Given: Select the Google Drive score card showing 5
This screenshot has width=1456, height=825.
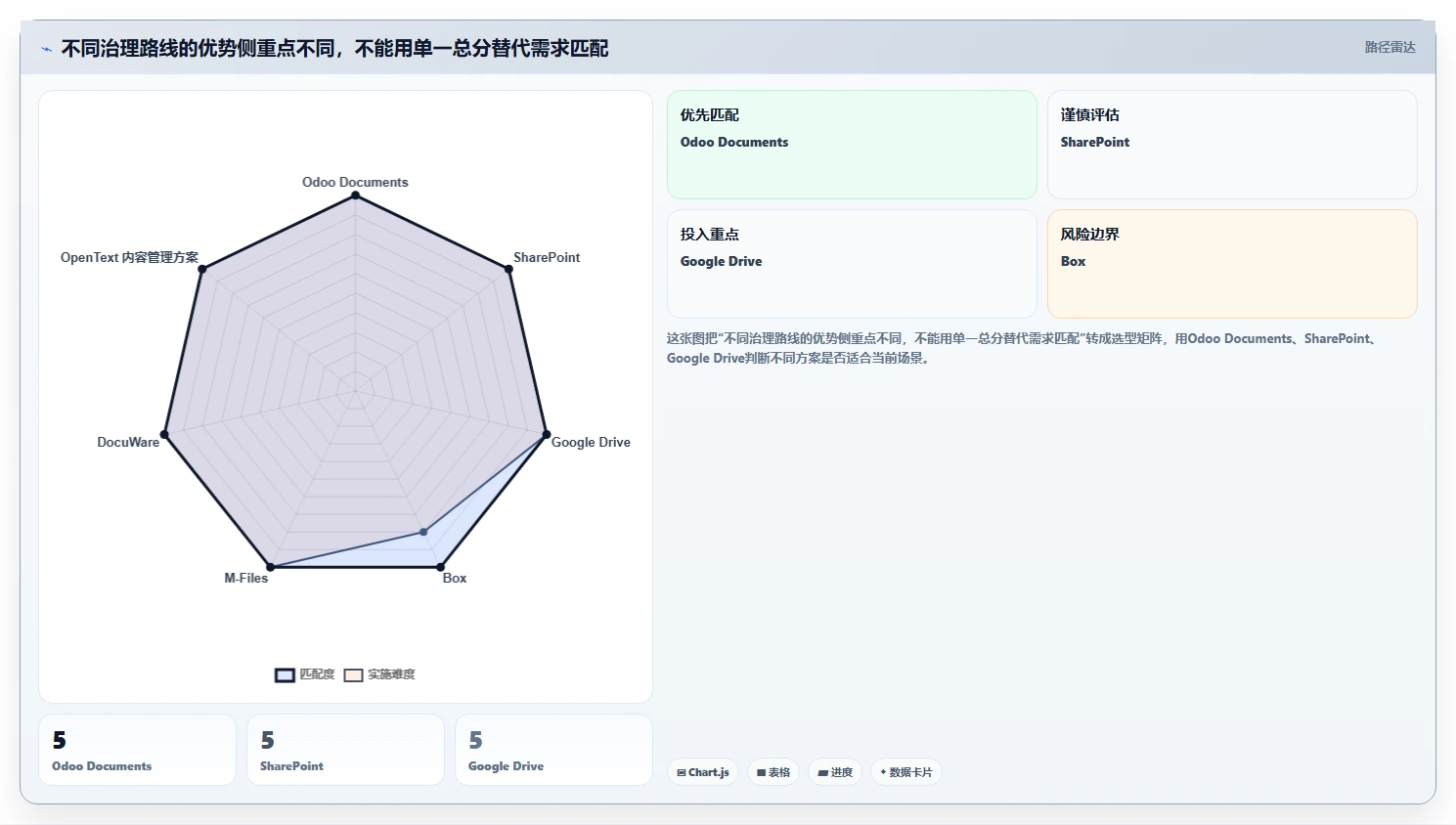Looking at the screenshot, I should pyautogui.click(x=553, y=750).
